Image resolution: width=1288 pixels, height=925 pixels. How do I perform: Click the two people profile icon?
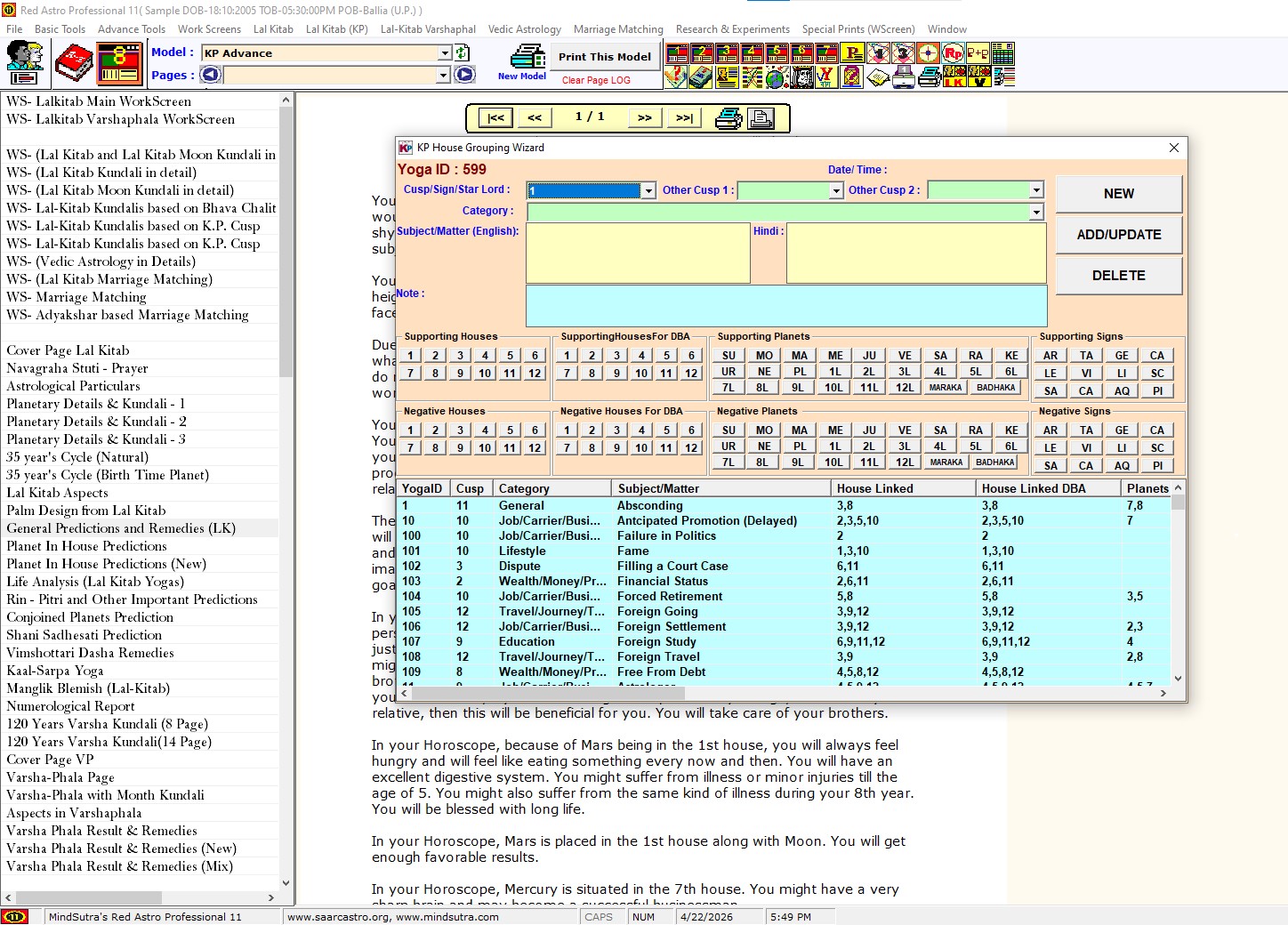point(25,63)
